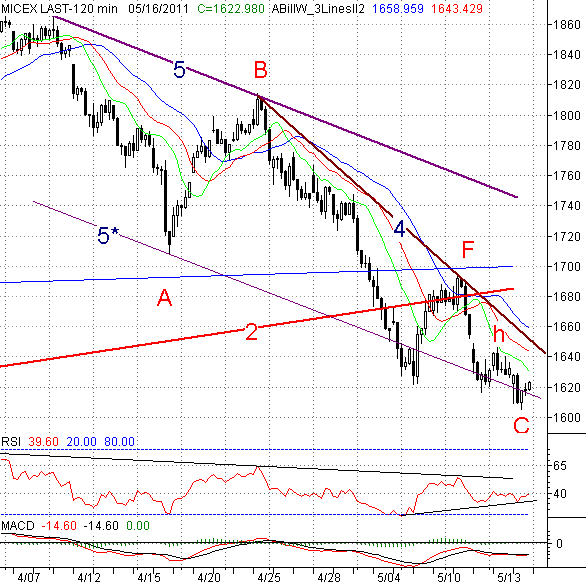Screen dimensions: 586x586
Task: Click the green C=1622.980 close value
Action: [231, 9]
